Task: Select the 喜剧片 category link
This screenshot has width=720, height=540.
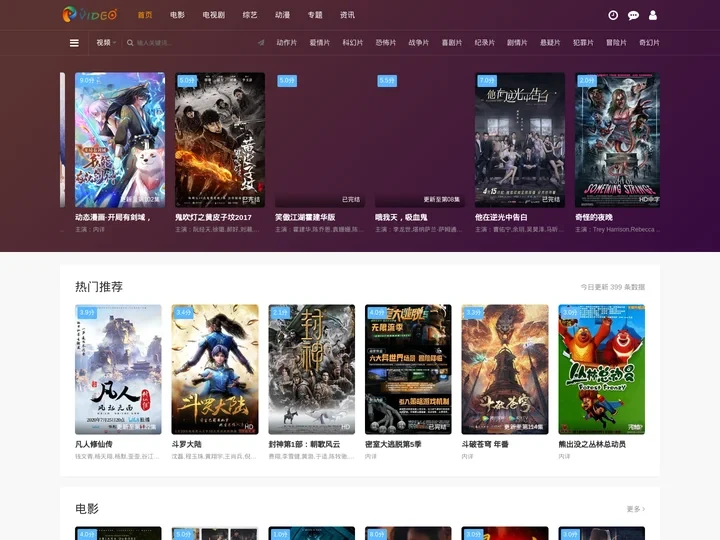Action: pyautogui.click(x=452, y=43)
